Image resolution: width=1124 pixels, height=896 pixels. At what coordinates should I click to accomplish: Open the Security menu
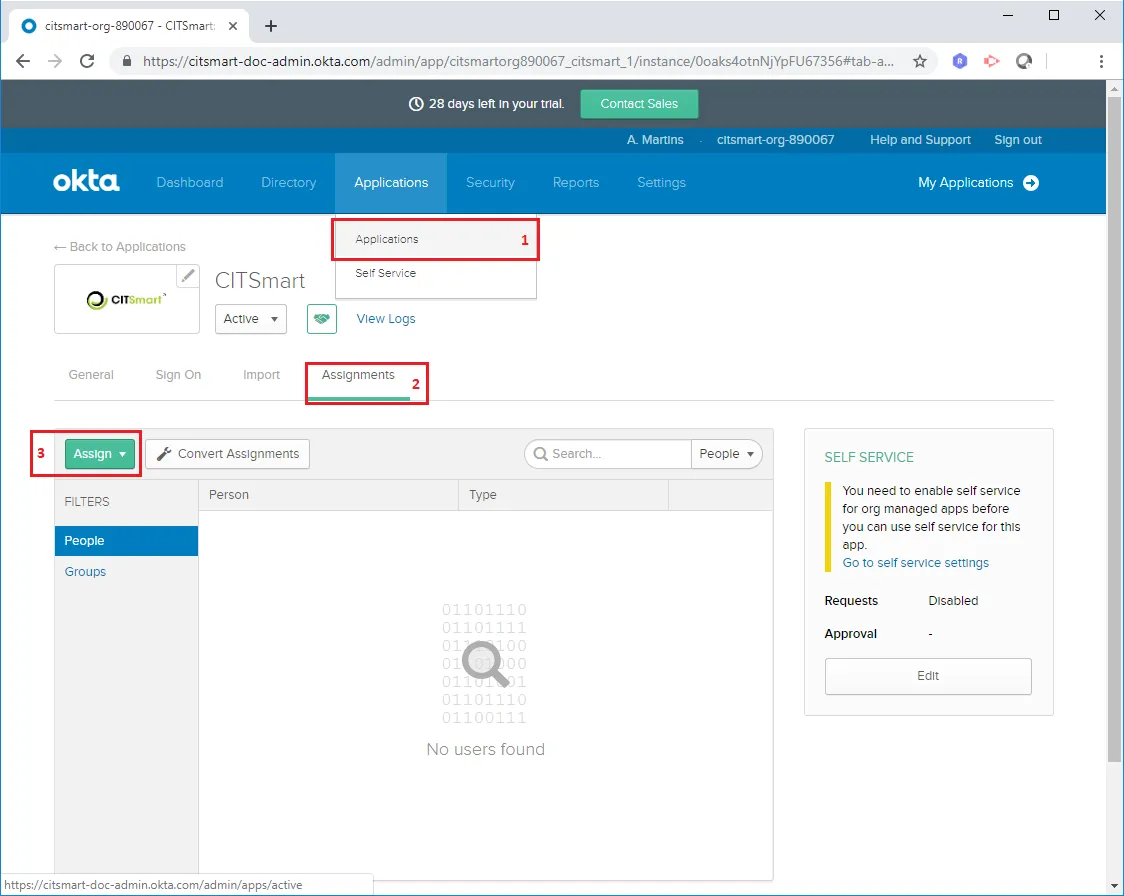490,183
